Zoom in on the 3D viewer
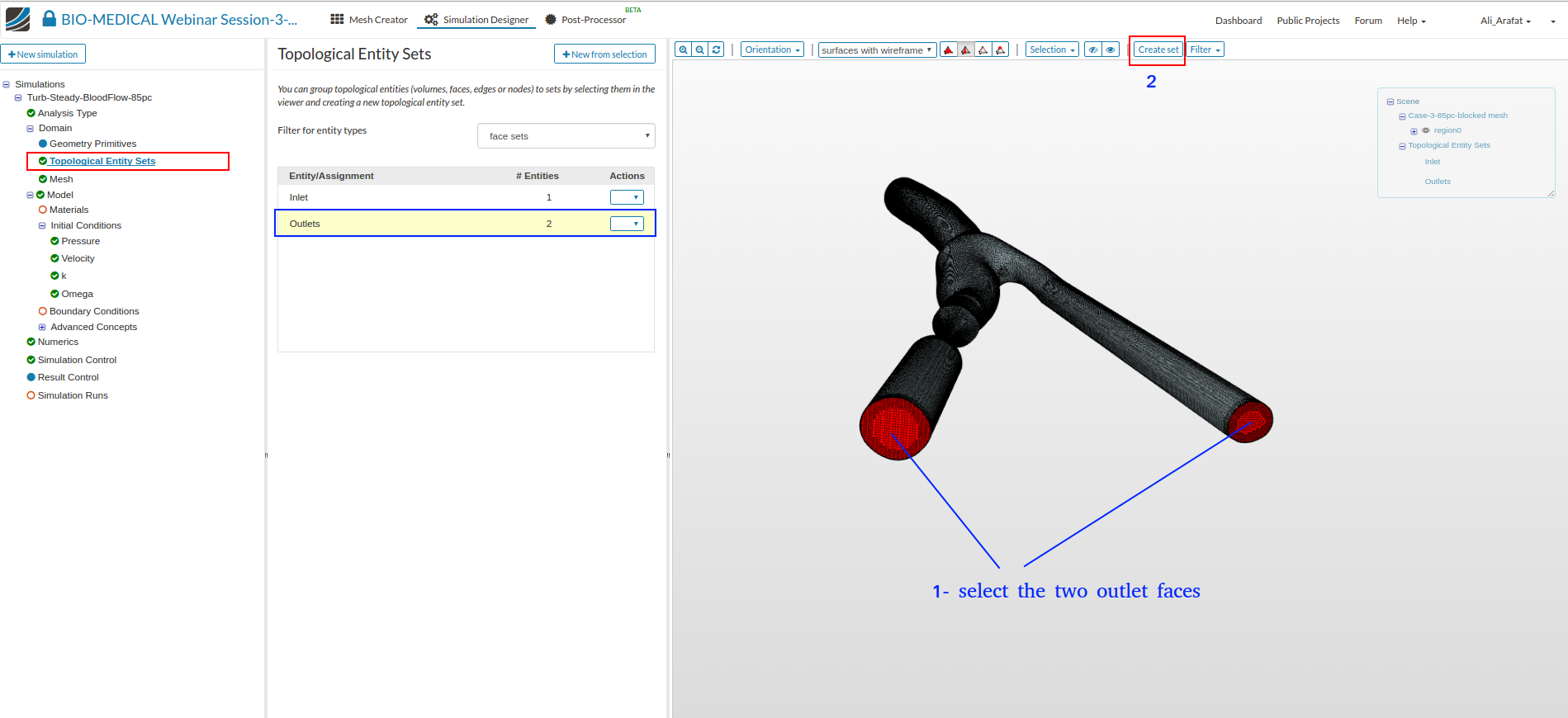The image size is (1568, 718). pos(683,50)
